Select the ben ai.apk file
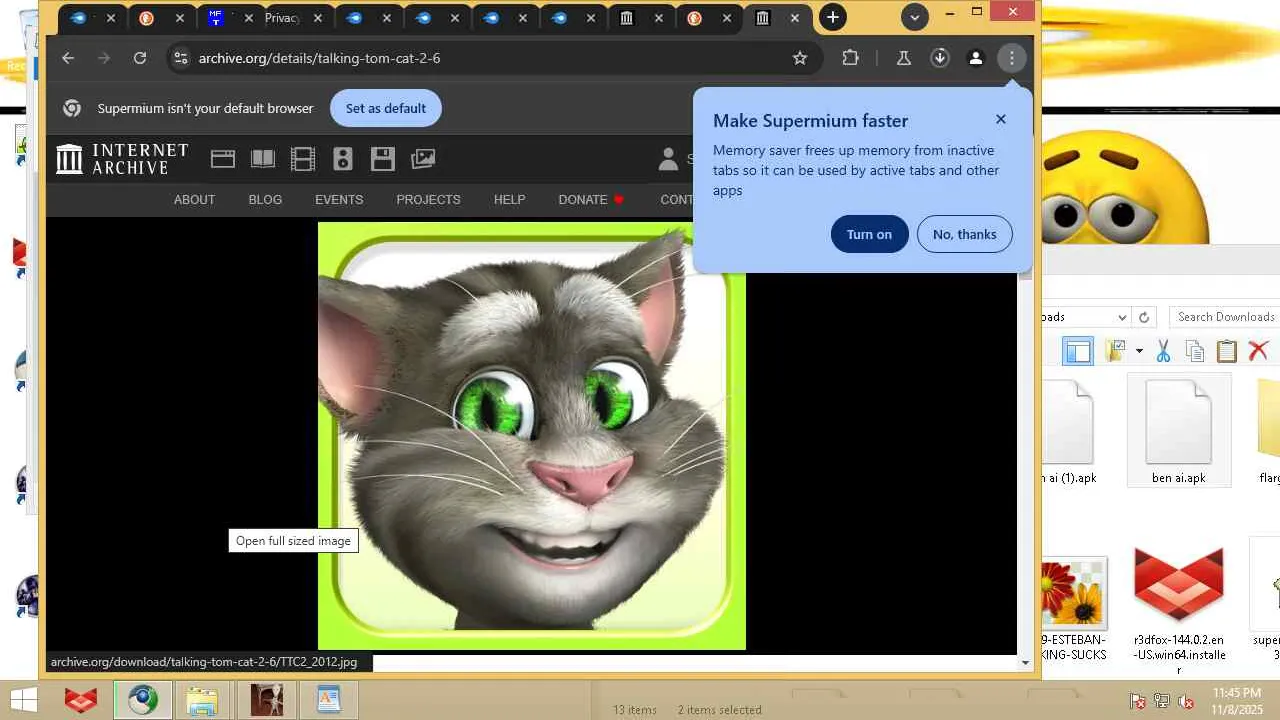The height and width of the screenshot is (720, 1280). (1179, 431)
